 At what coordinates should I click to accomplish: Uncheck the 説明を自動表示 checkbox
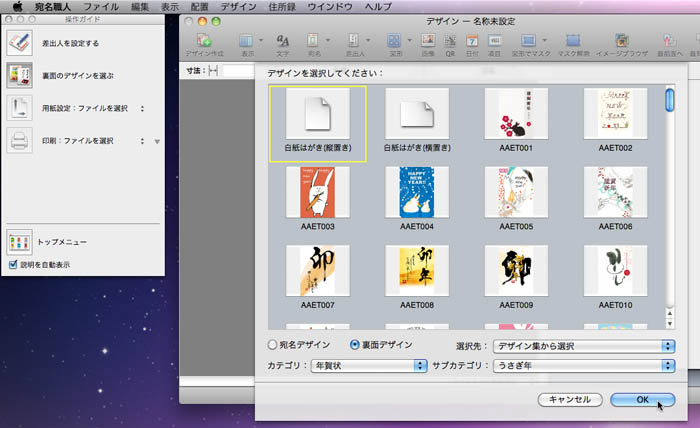click(13, 265)
